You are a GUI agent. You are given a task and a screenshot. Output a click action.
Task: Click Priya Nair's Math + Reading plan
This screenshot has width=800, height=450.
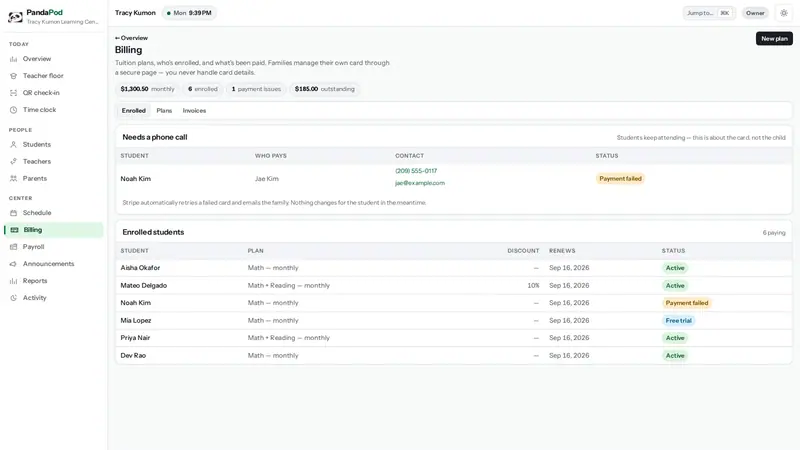coord(289,338)
